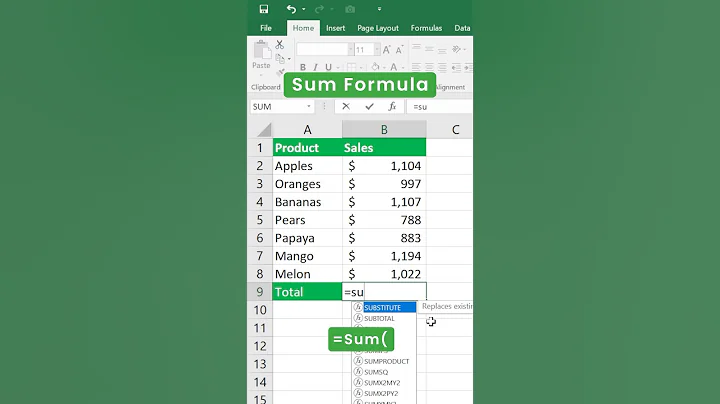Click the Insert Function fx icon

(392, 107)
